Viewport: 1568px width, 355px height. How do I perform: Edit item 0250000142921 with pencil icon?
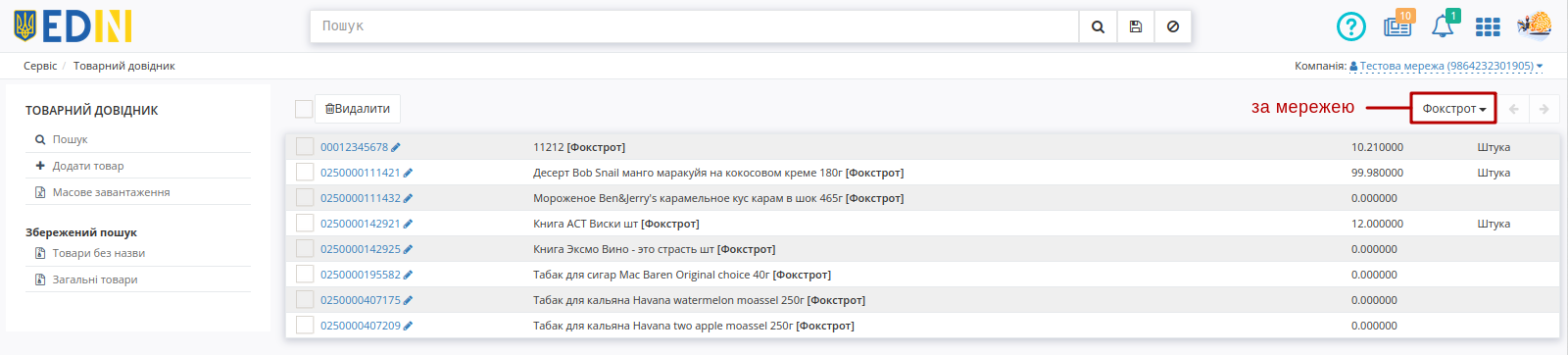408,225
